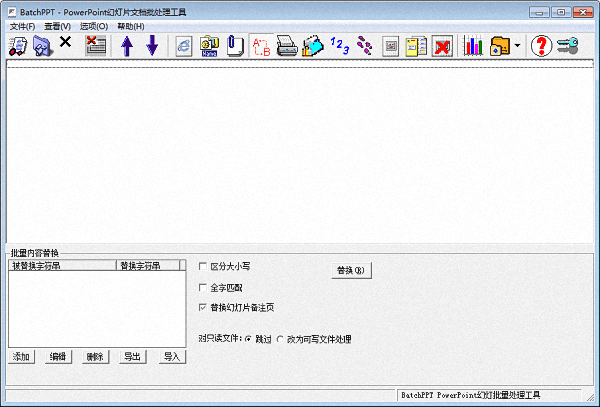Screen dimensions: 600x407
Task: Click the orange folder tools icon
Action: 500,46
